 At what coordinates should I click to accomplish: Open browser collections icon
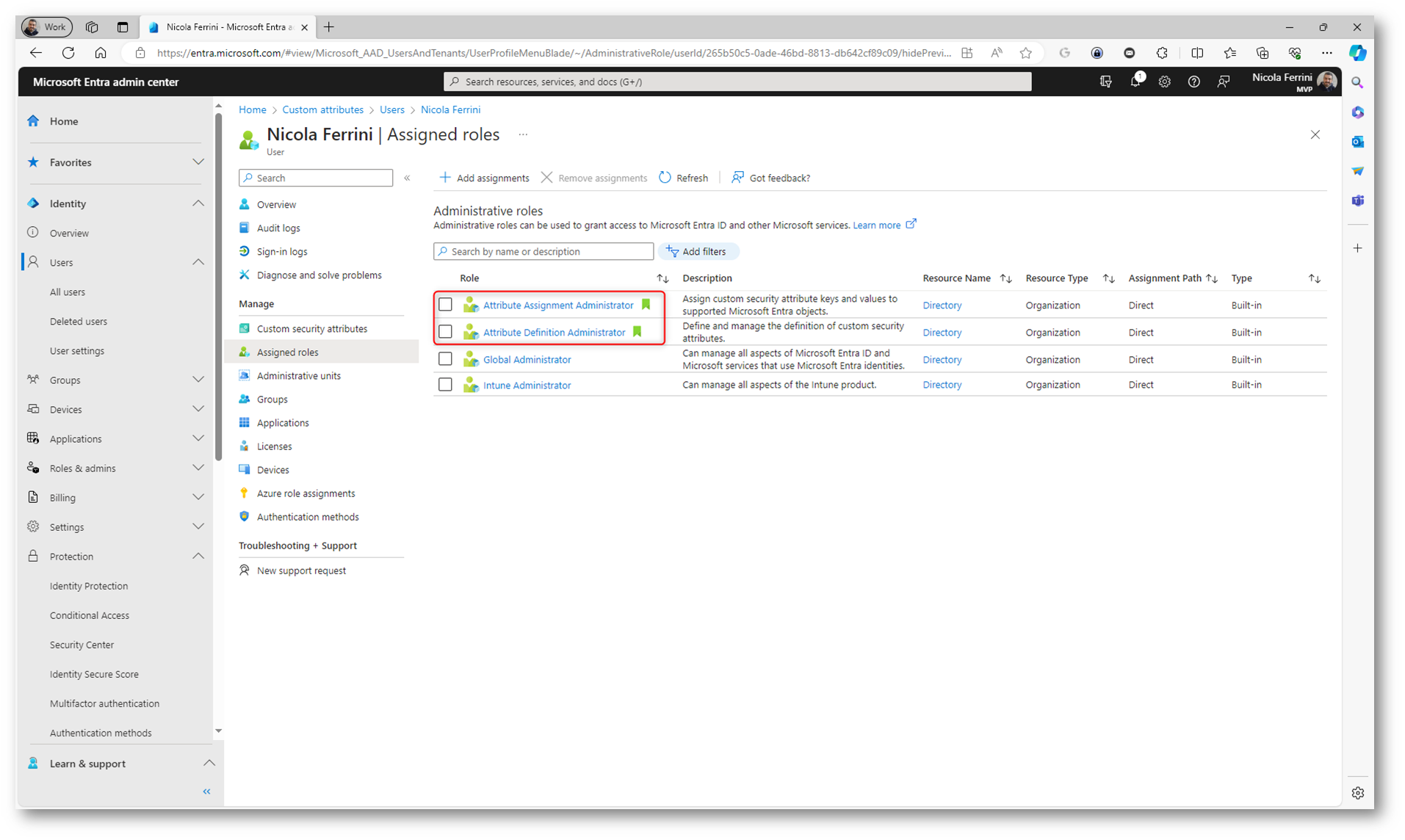1262,53
